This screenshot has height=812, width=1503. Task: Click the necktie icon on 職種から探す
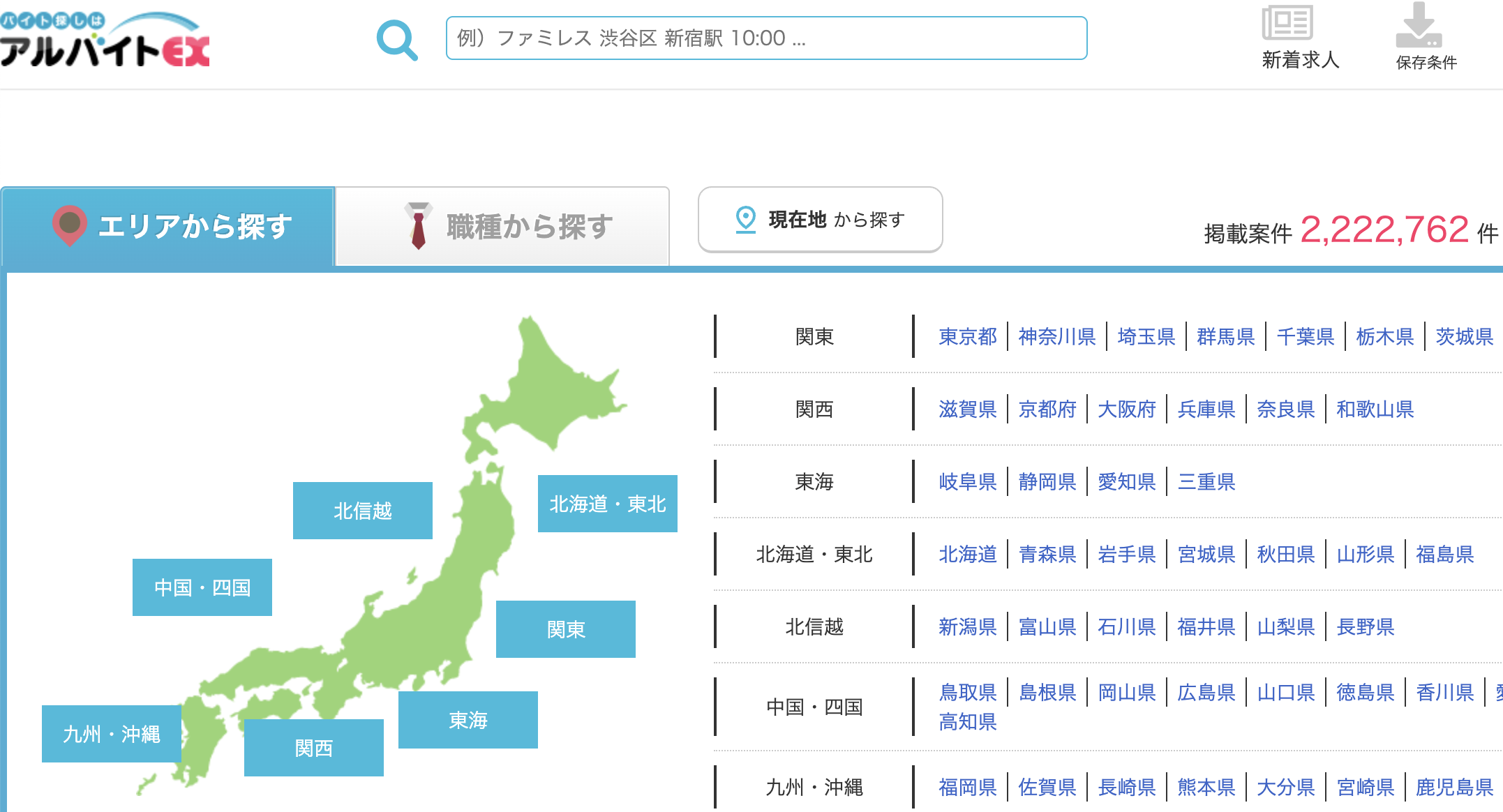pos(419,226)
